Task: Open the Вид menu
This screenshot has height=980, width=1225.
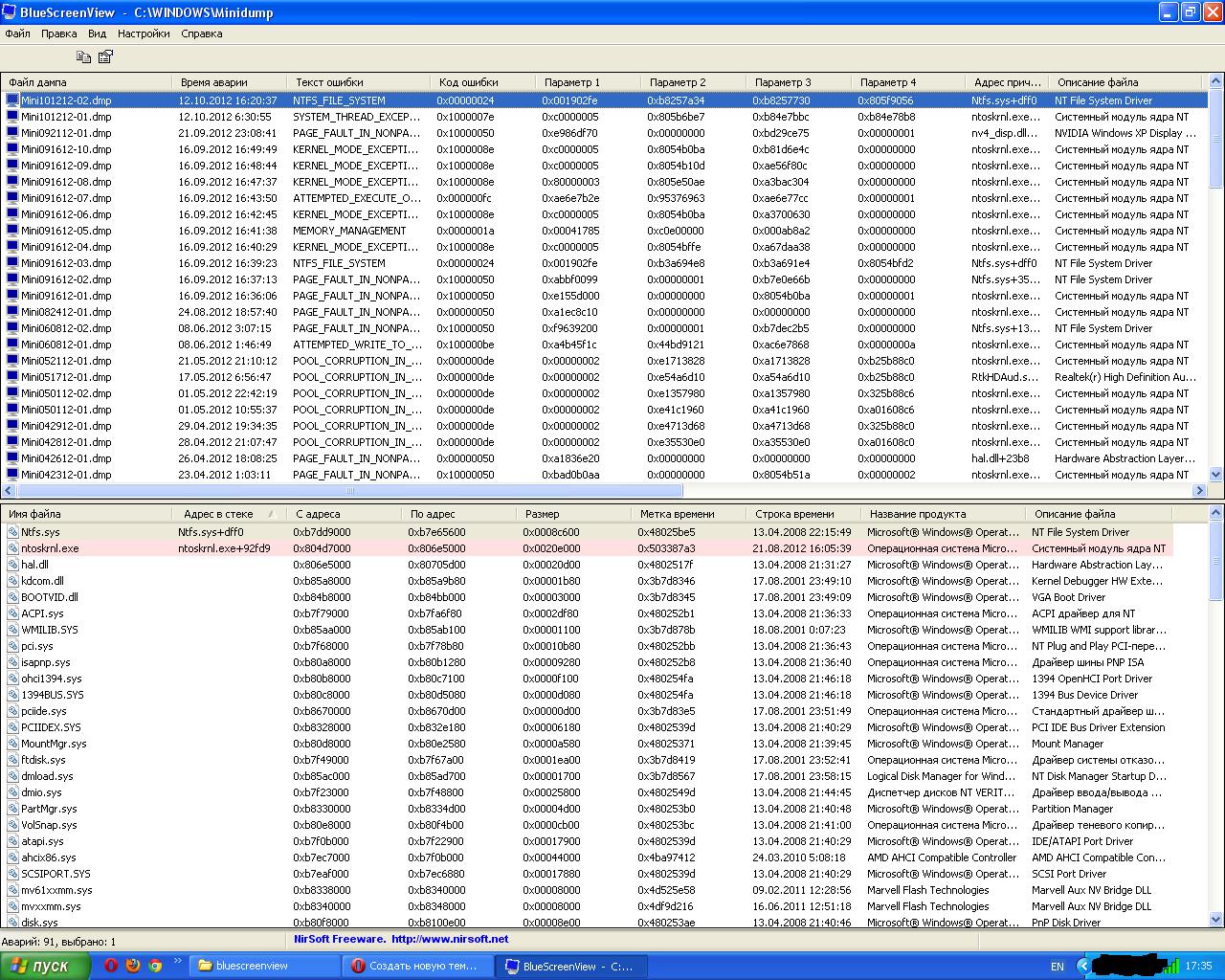Action: point(98,33)
